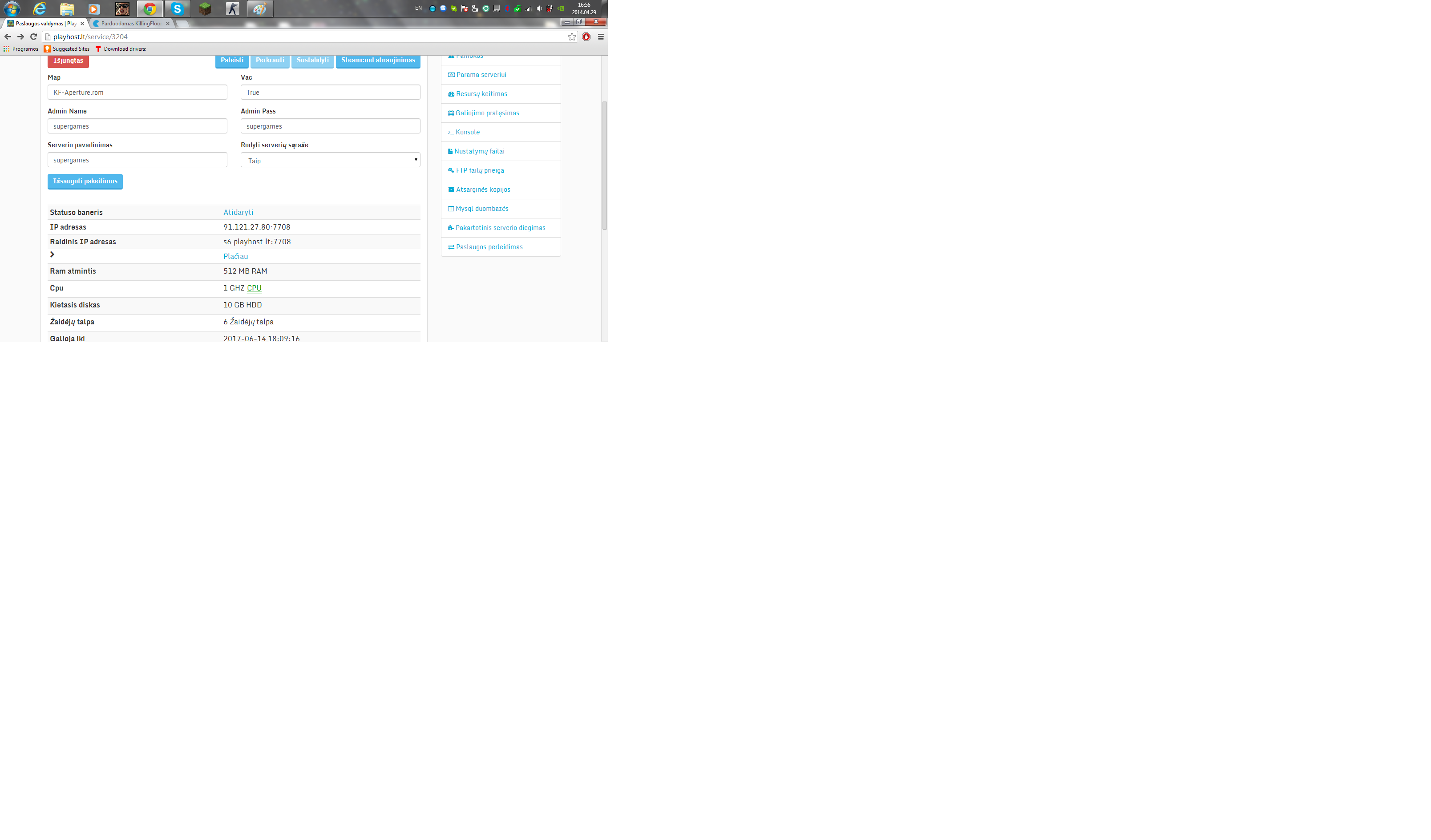1431x840 pixels.
Task: Click the network signal tray icon
Action: [x=529, y=8]
